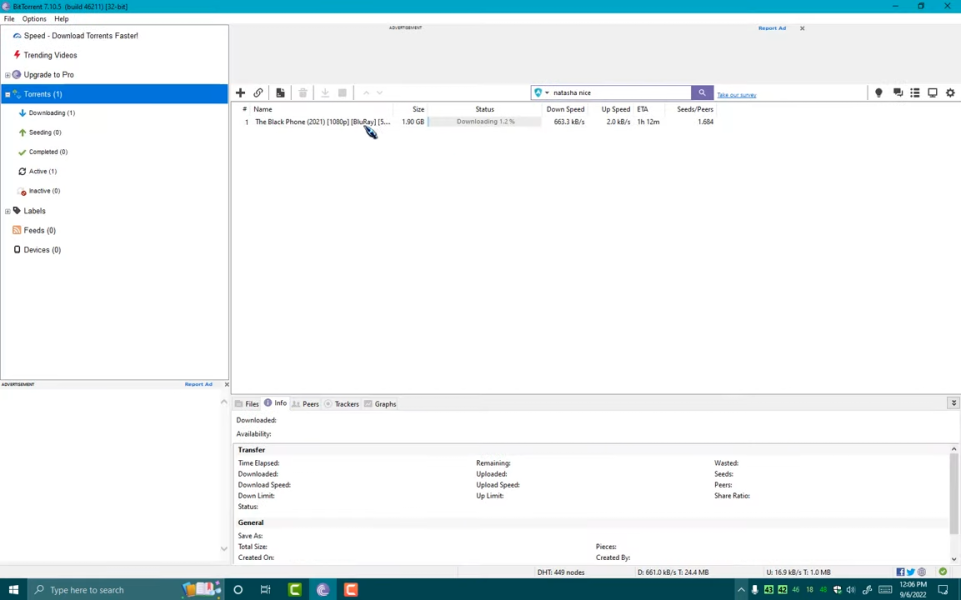Expand the Labels tree node
Screen dimensions: 961x600
coord(7,211)
